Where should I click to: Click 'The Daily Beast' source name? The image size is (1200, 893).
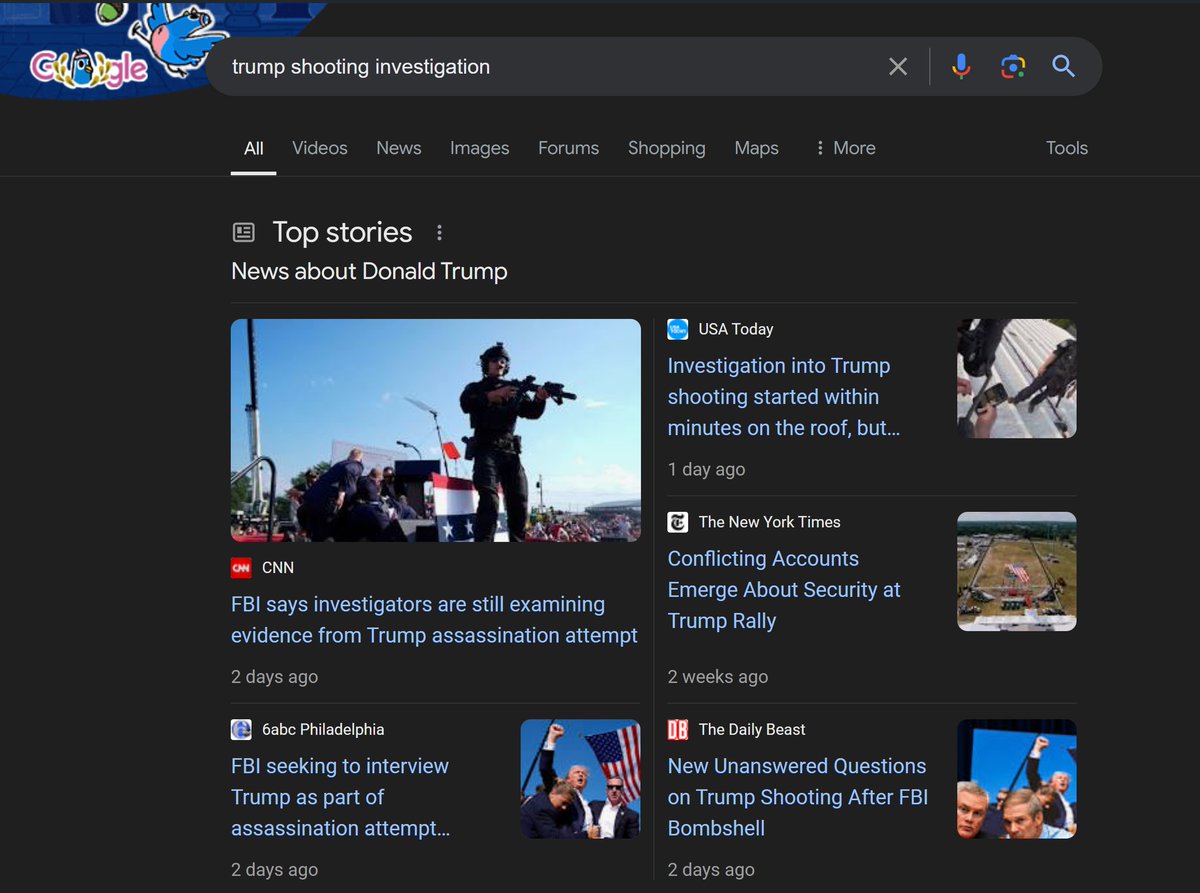pos(752,730)
